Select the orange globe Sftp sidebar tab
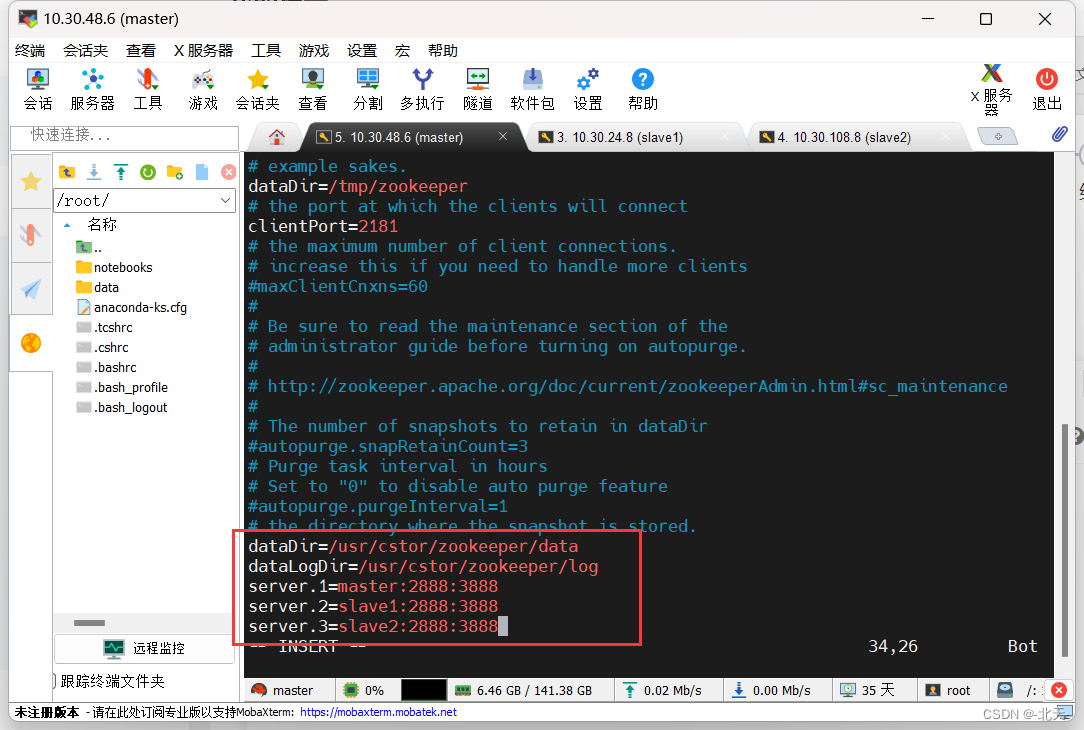1084x730 pixels. (31, 343)
